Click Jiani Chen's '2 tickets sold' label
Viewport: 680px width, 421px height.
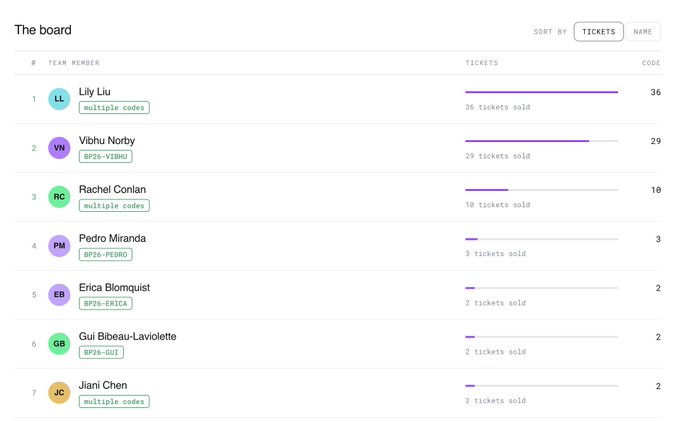point(495,401)
